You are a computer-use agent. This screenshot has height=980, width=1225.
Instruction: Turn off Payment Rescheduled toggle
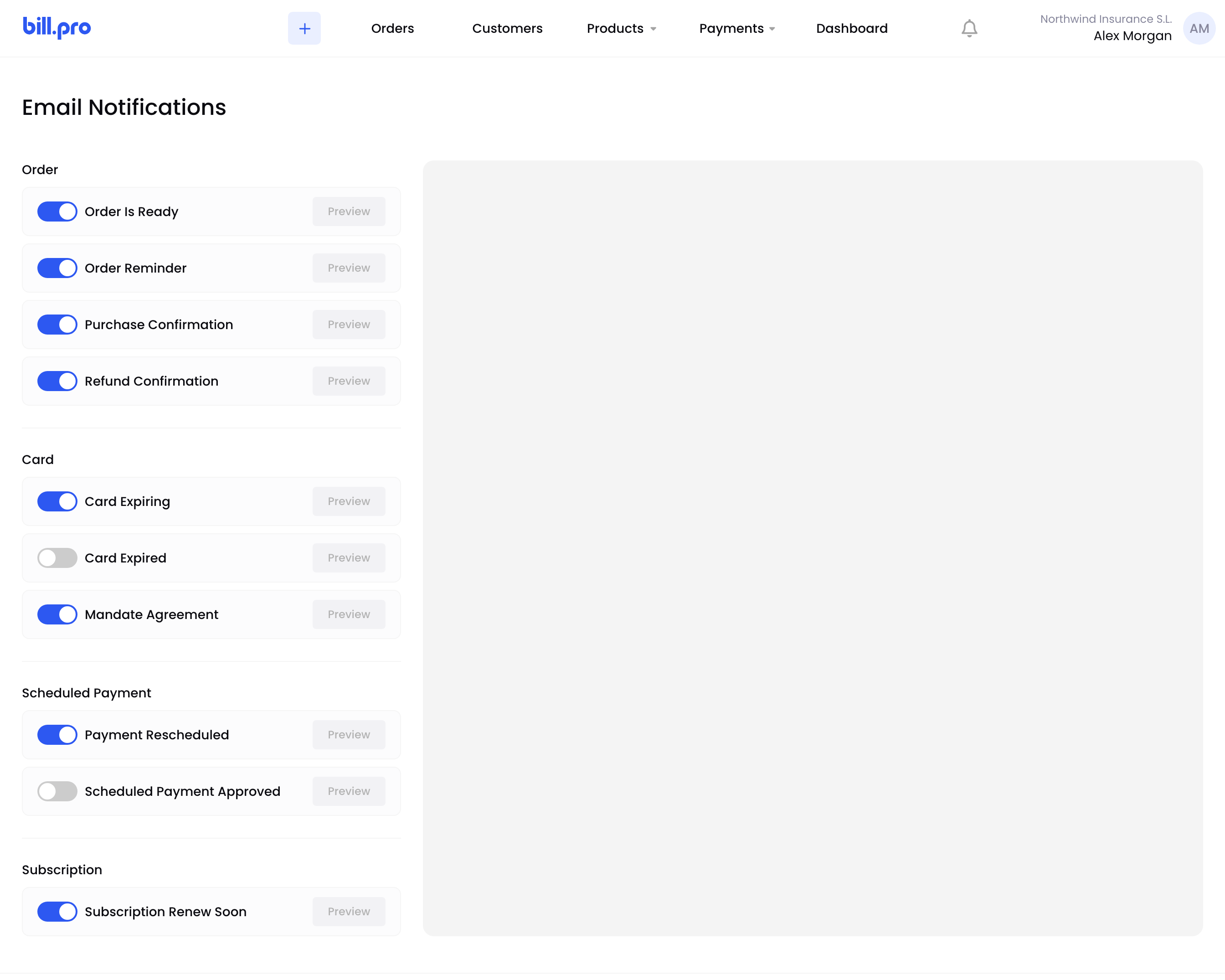click(x=57, y=734)
